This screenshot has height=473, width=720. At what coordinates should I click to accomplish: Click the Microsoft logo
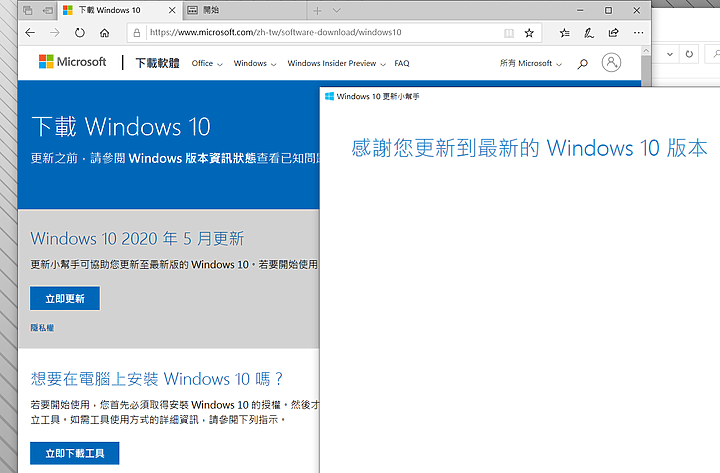coord(73,62)
